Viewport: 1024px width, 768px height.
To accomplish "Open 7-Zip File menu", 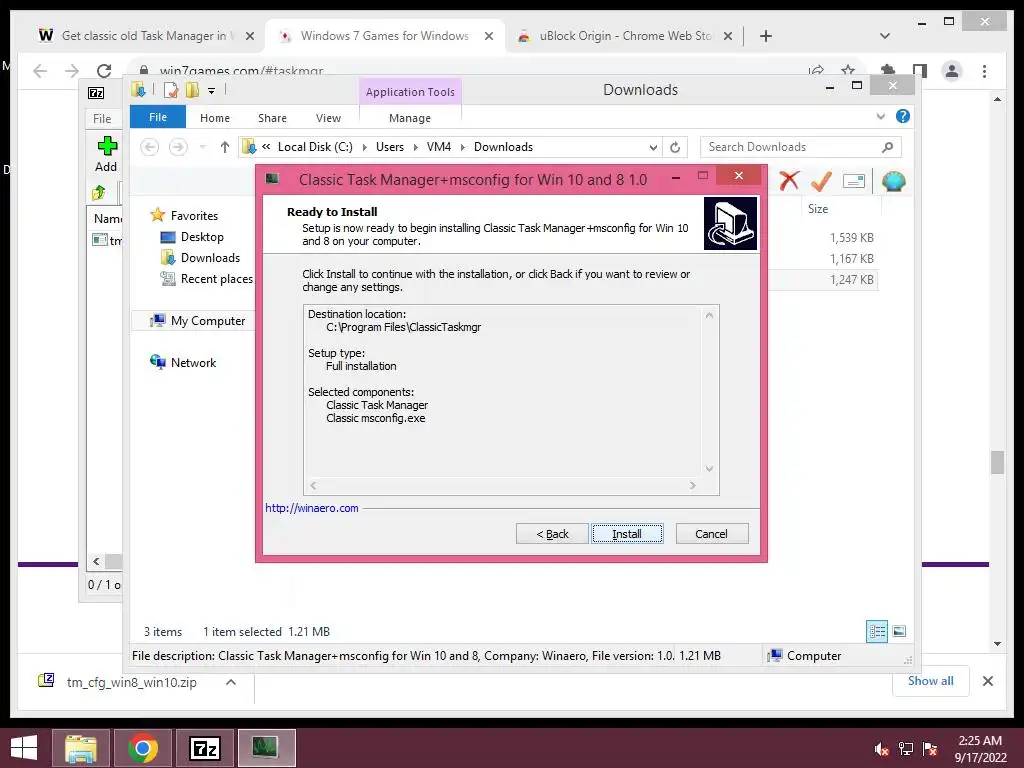I will [x=102, y=118].
